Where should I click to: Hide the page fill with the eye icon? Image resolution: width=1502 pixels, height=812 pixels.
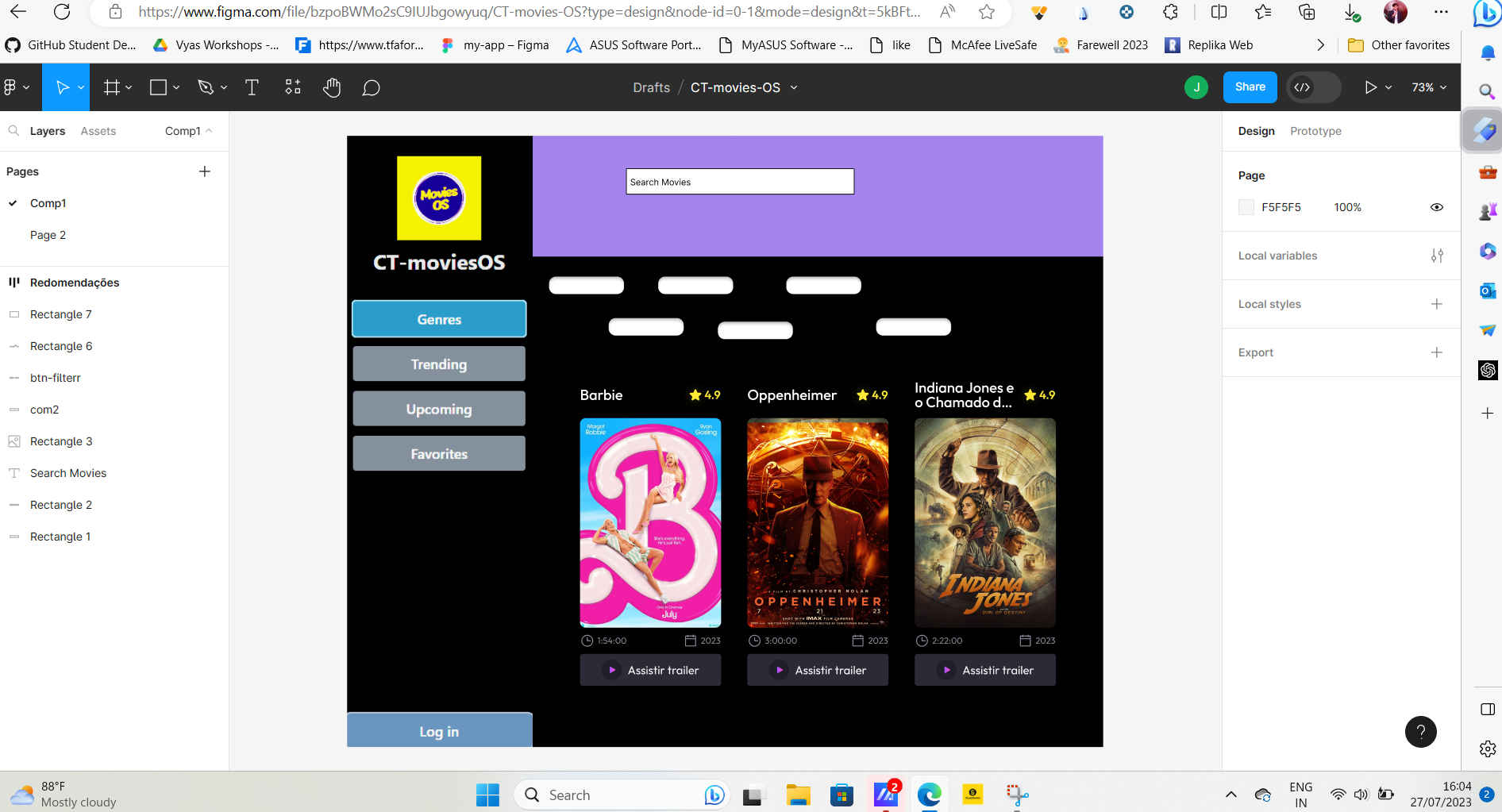(x=1437, y=207)
